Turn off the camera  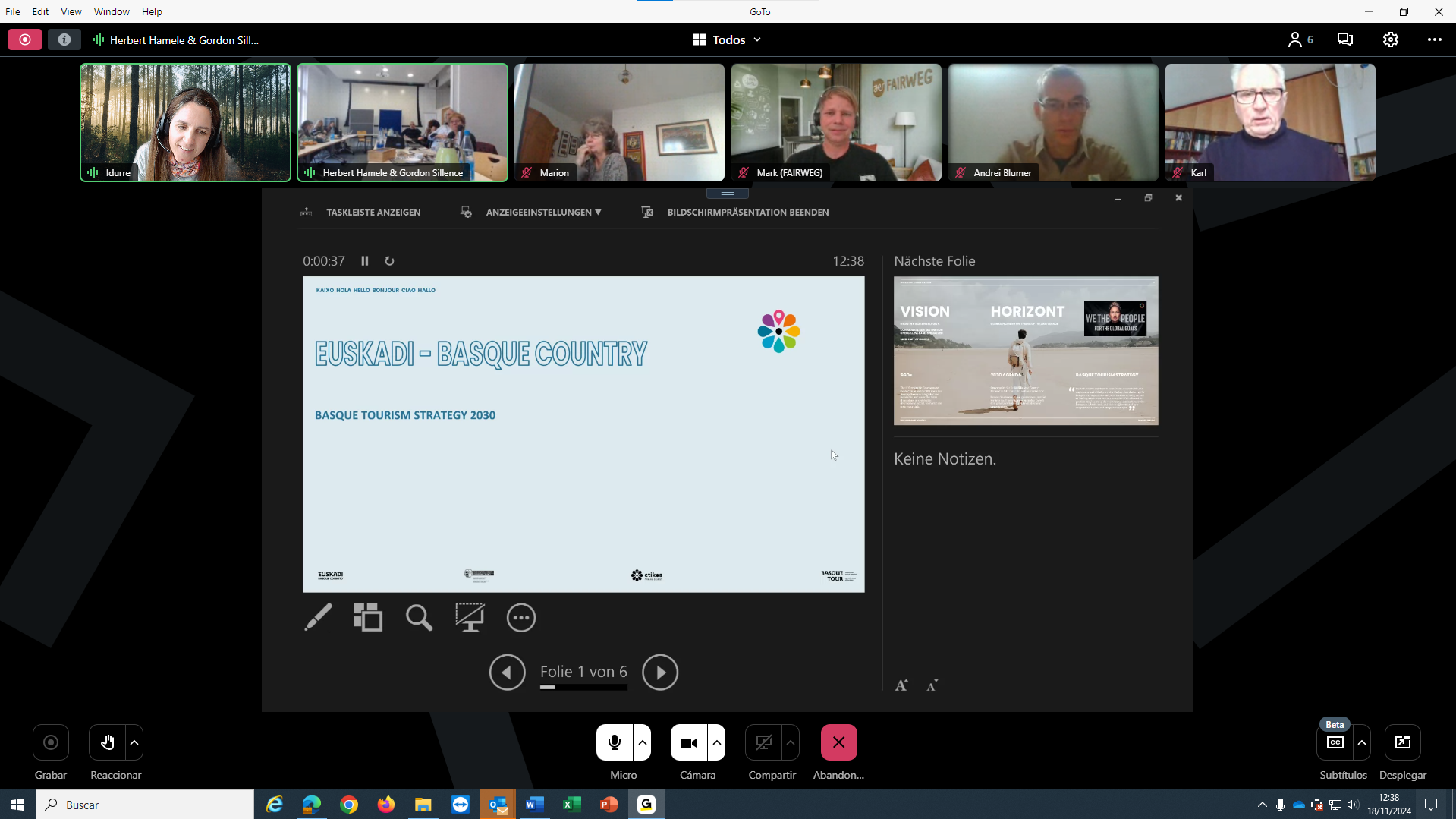(689, 742)
